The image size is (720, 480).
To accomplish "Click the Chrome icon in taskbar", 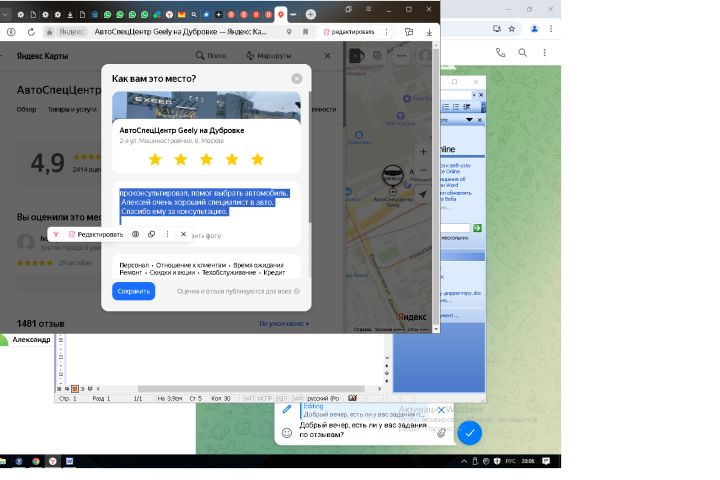I will (x=36, y=461).
